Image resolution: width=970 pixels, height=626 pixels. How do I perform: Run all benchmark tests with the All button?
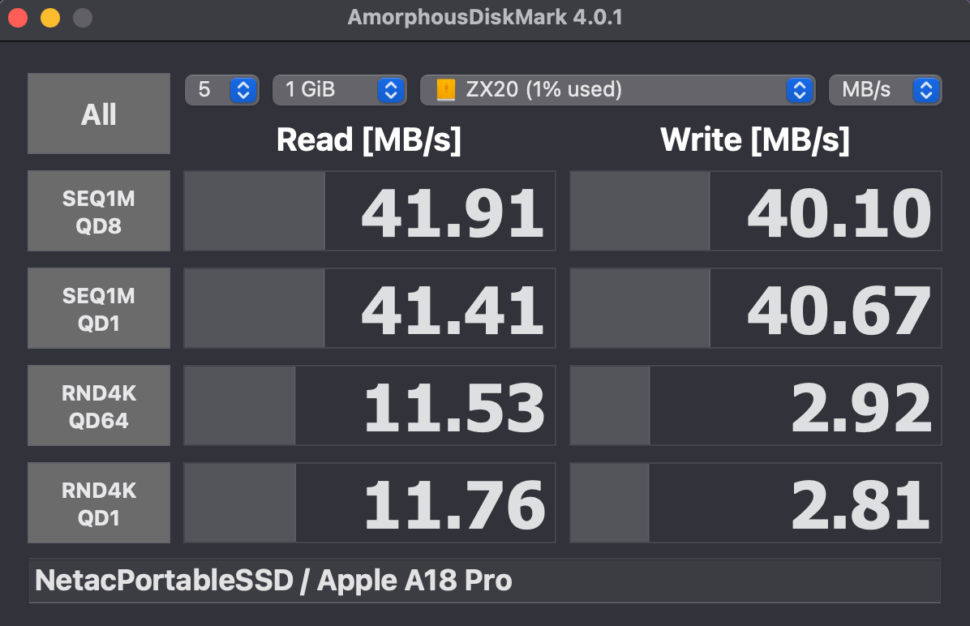click(x=98, y=113)
